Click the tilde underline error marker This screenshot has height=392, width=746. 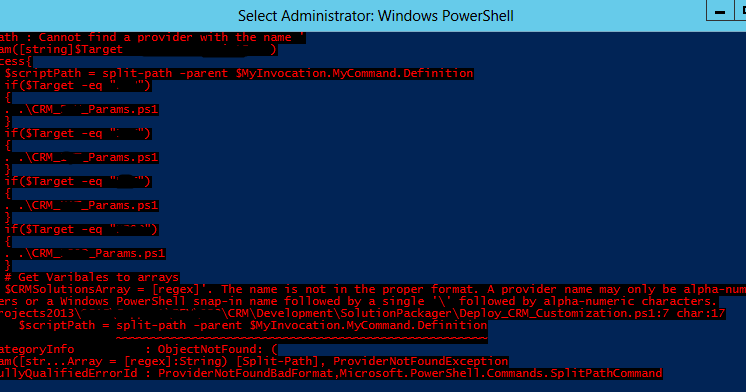click(302, 338)
